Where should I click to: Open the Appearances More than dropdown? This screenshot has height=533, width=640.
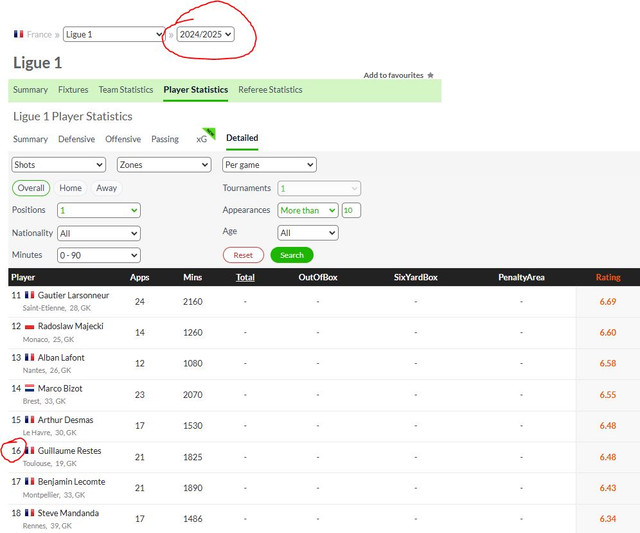coord(308,210)
